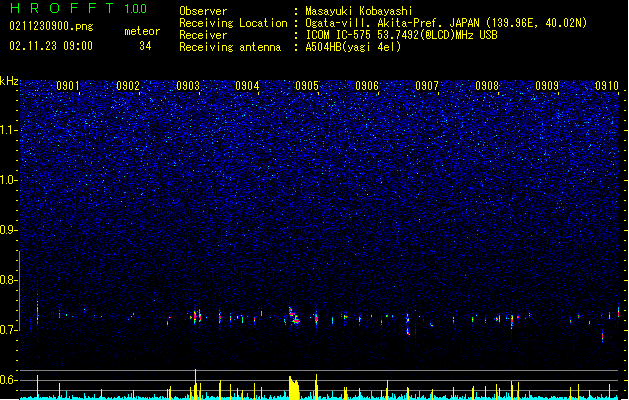The image size is (629, 400).
Task: Click the 'meteor' label
Action: point(142,31)
